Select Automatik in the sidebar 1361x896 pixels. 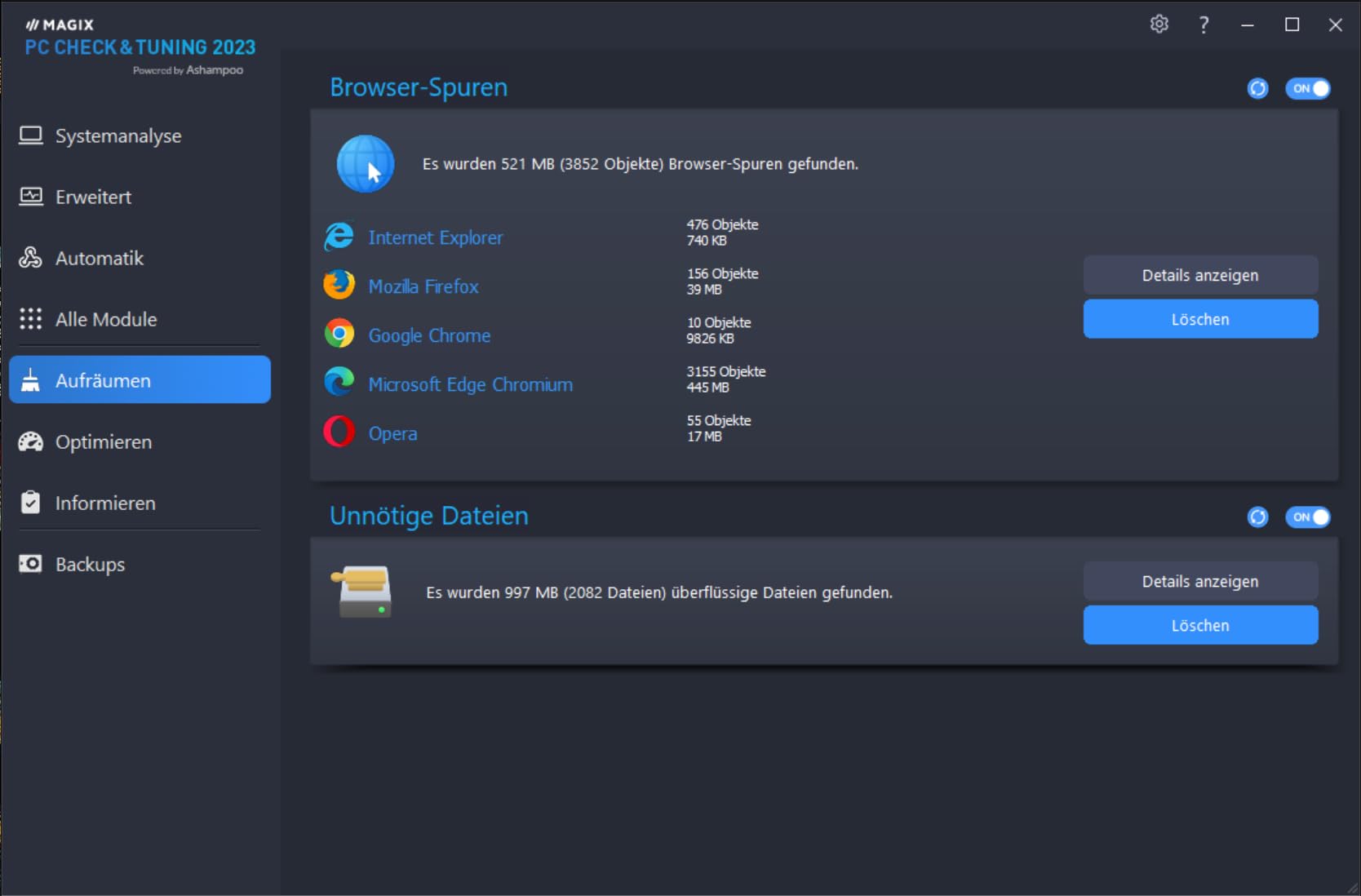(139, 258)
